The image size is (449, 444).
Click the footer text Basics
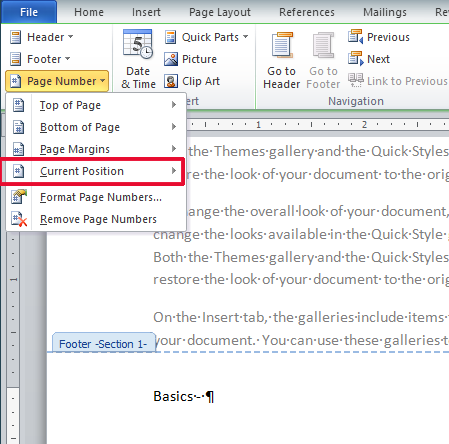point(173,397)
